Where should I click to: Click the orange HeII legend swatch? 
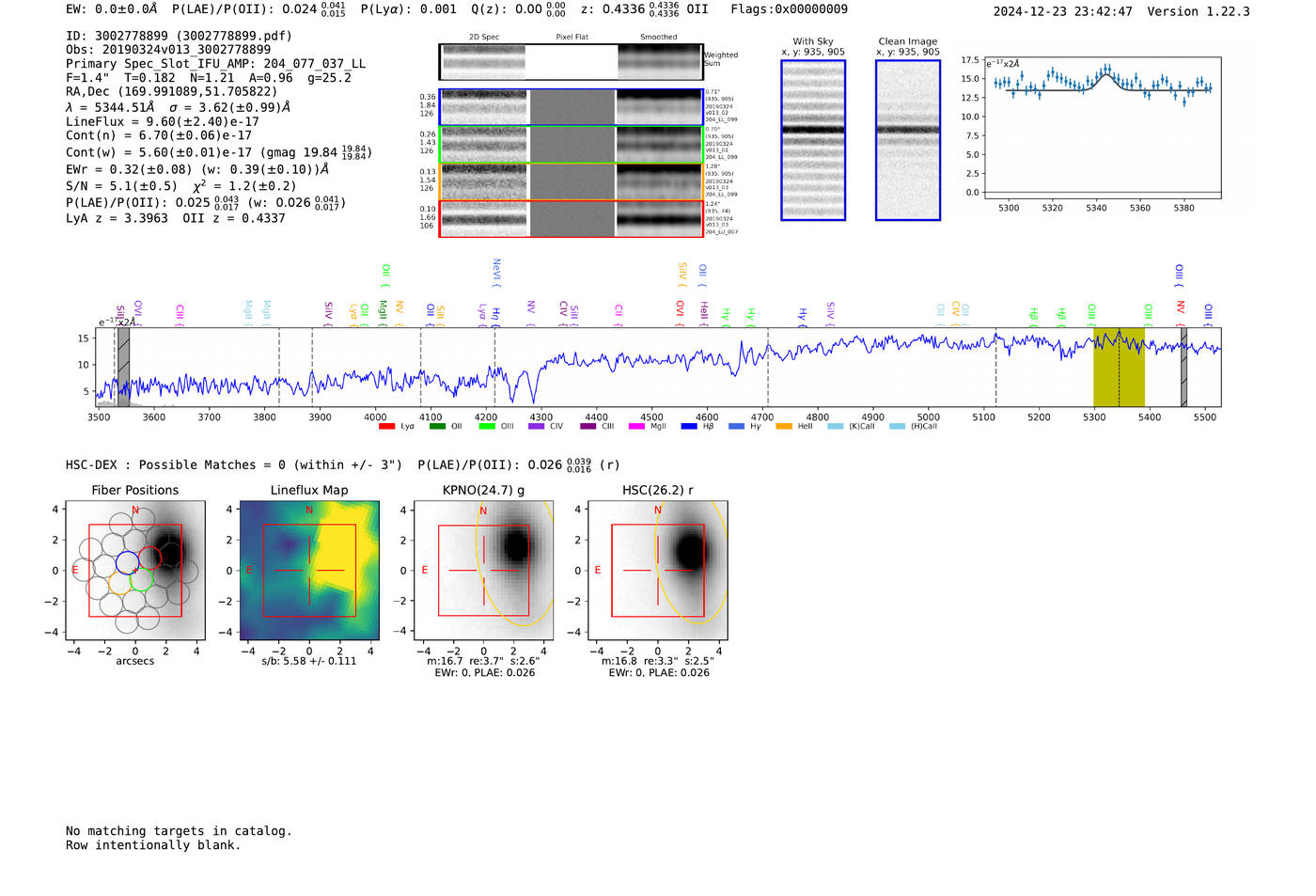pos(784,427)
